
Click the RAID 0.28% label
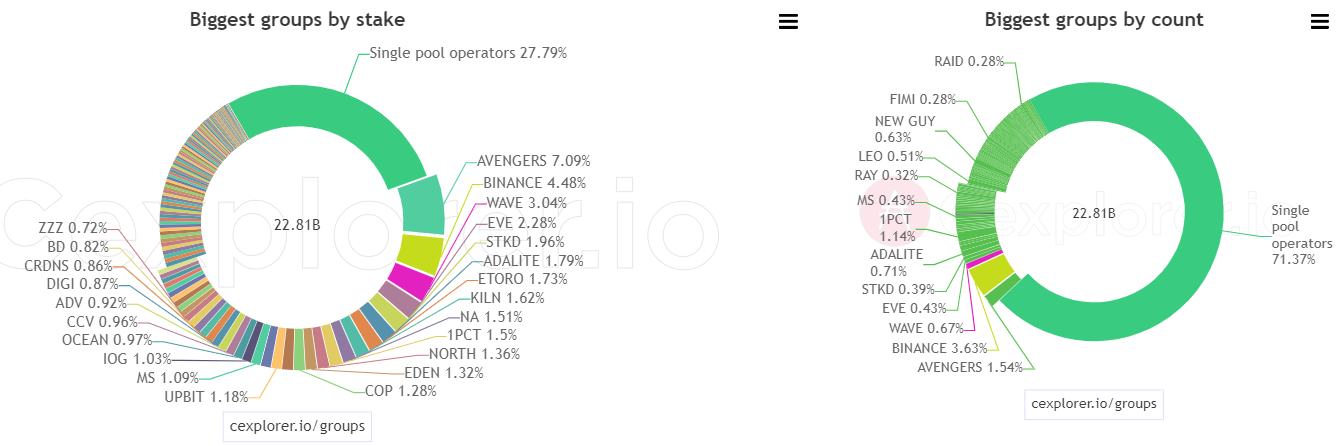tap(970, 61)
